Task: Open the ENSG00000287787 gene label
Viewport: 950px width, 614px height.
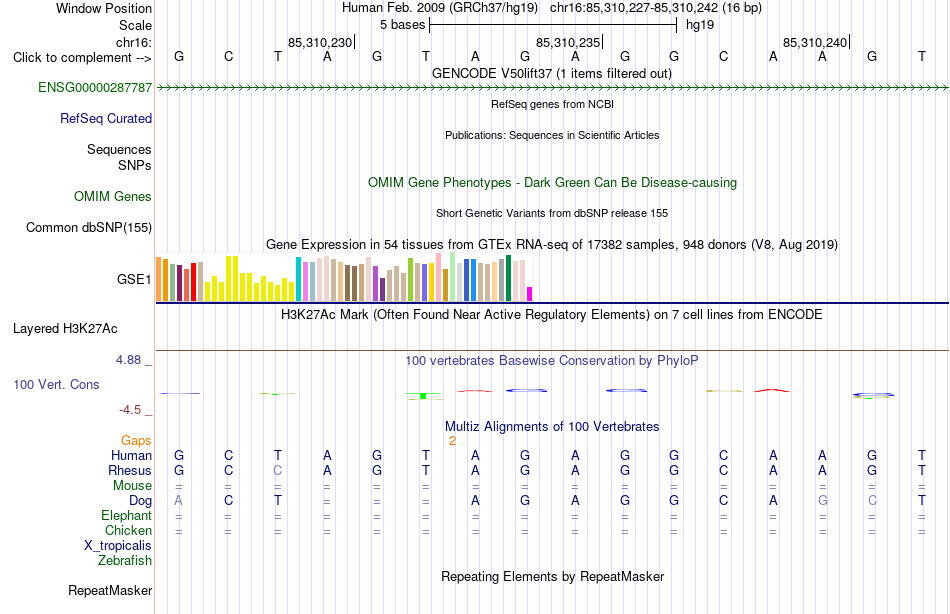Action: (x=95, y=87)
